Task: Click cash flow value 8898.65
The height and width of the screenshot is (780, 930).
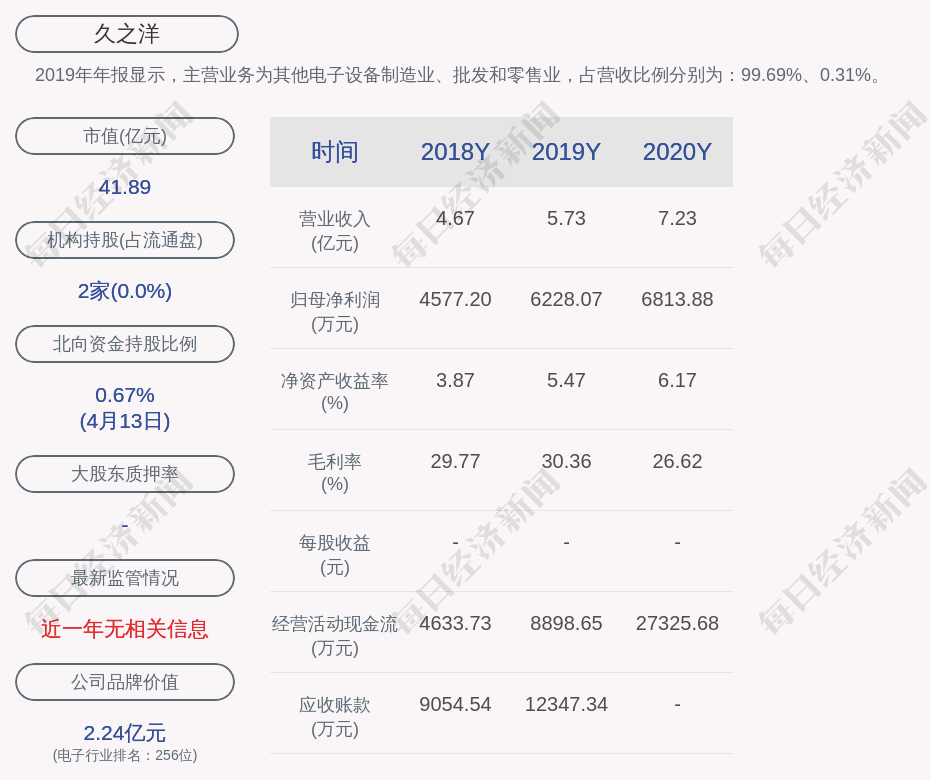Action: tap(566, 623)
